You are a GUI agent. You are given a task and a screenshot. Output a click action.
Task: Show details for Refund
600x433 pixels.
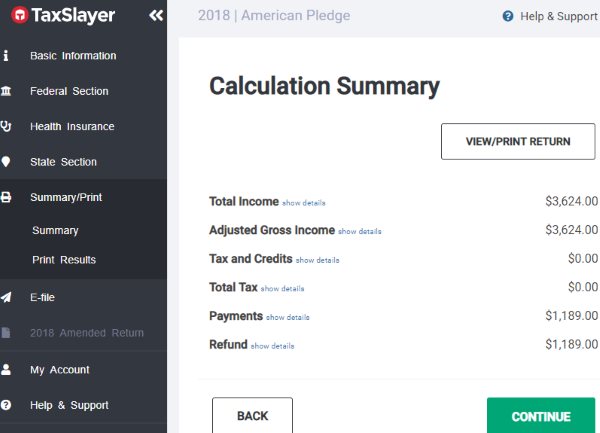tap(272, 346)
